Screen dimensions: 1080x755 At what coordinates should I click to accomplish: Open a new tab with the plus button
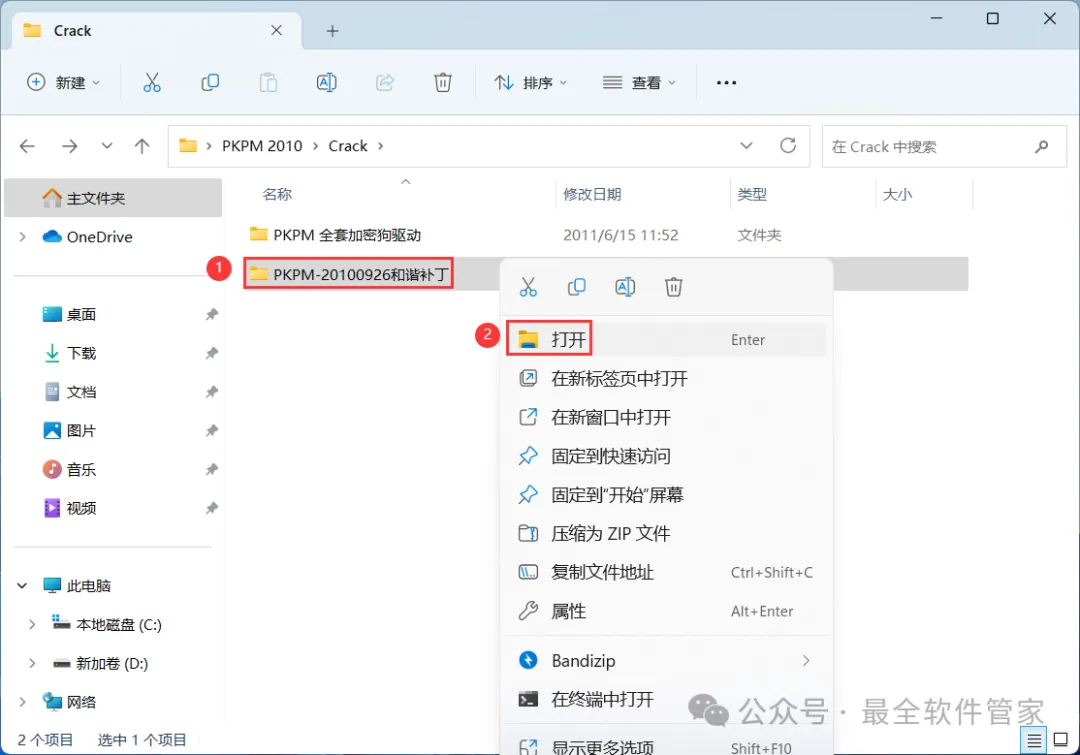coord(332,31)
